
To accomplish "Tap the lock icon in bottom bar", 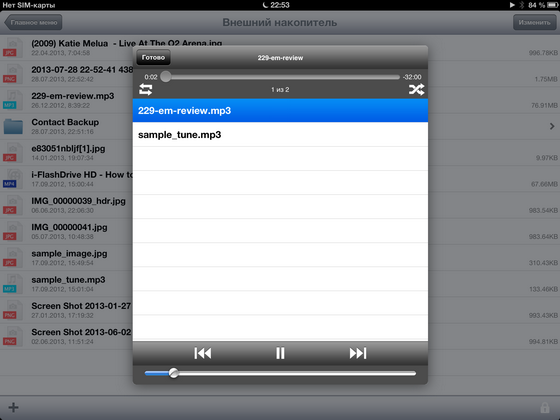I will [545, 408].
